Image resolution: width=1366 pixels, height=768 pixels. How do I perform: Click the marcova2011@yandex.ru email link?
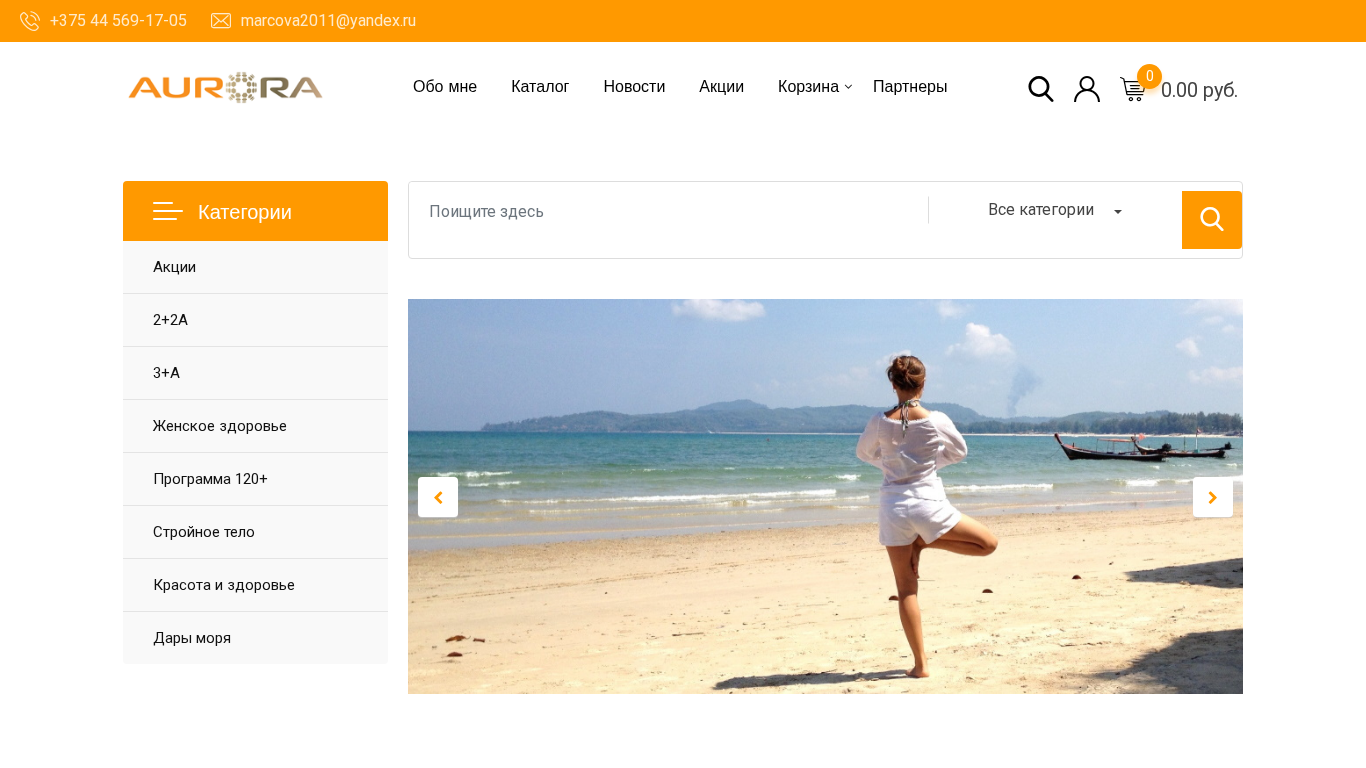tap(328, 21)
